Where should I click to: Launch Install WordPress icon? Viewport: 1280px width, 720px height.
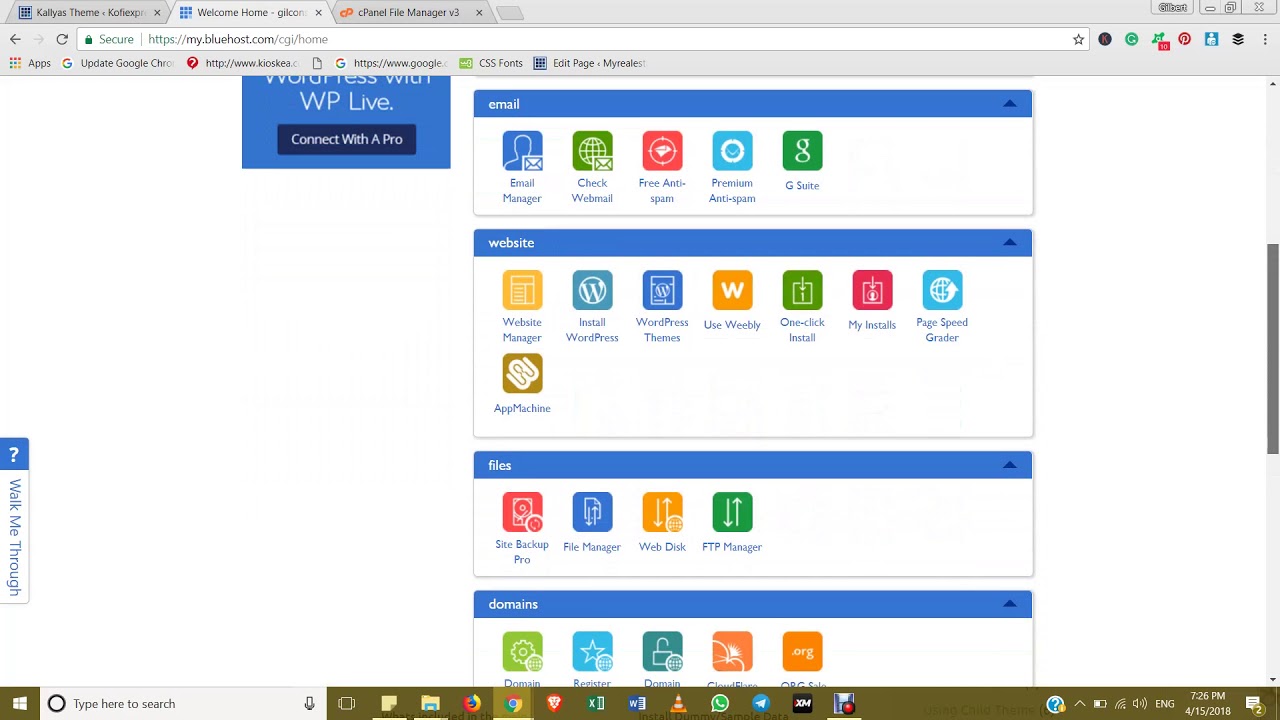(x=592, y=290)
